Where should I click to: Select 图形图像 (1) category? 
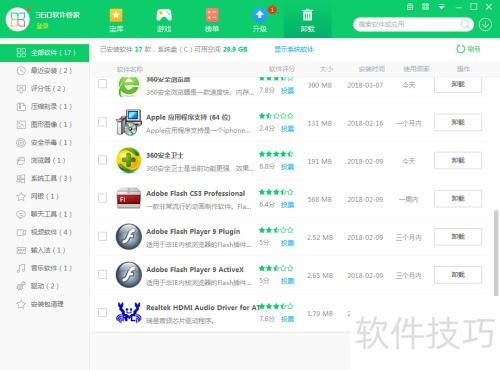(44, 125)
